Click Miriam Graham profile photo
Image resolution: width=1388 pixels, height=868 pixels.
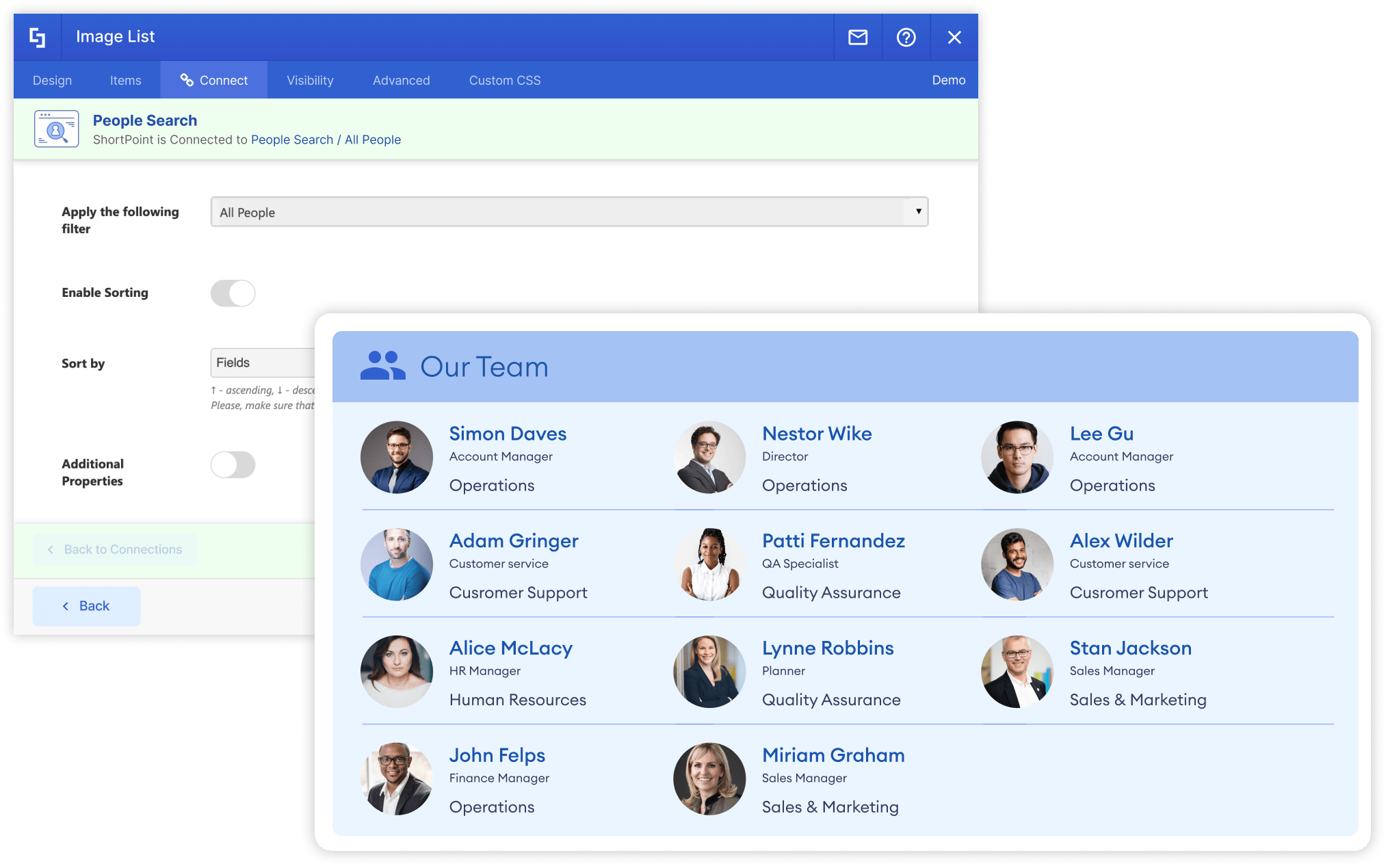(709, 778)
